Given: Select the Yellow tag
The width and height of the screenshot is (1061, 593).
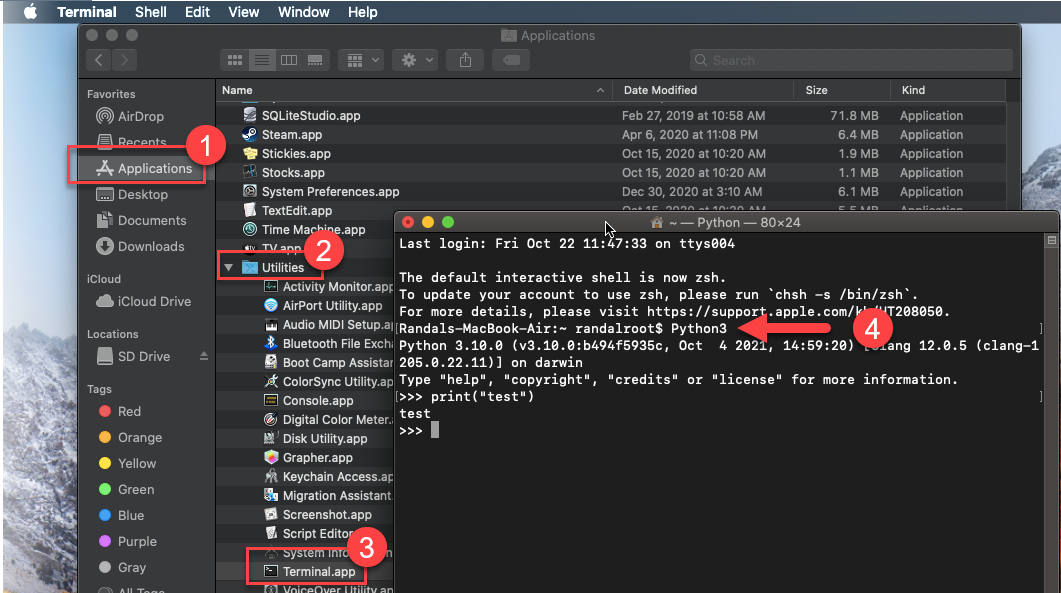Looking at the screenshot, I should coord(127,464).
